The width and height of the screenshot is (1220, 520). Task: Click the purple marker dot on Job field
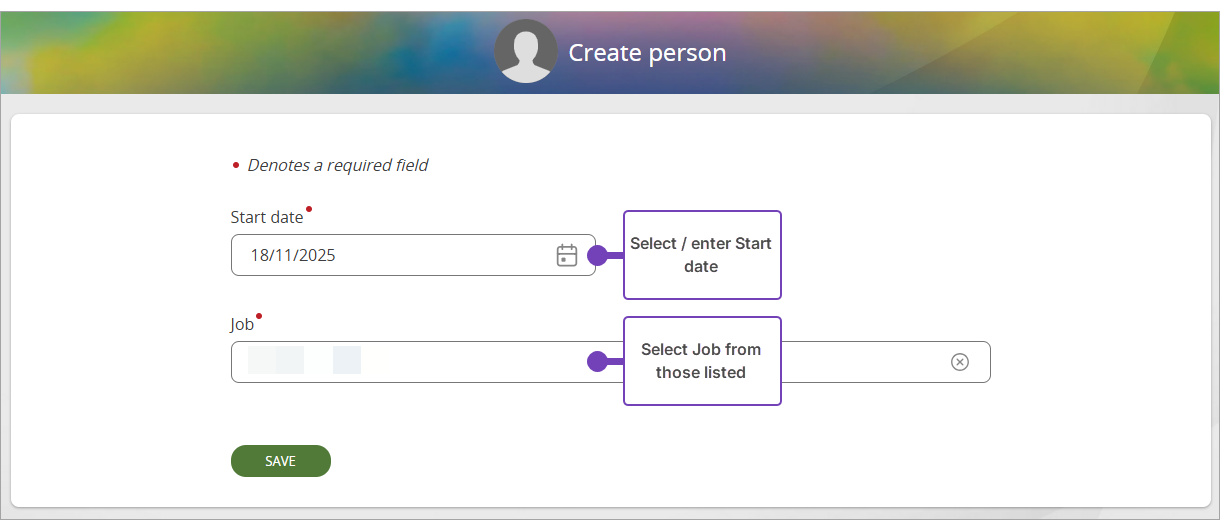tap(598, 362)
